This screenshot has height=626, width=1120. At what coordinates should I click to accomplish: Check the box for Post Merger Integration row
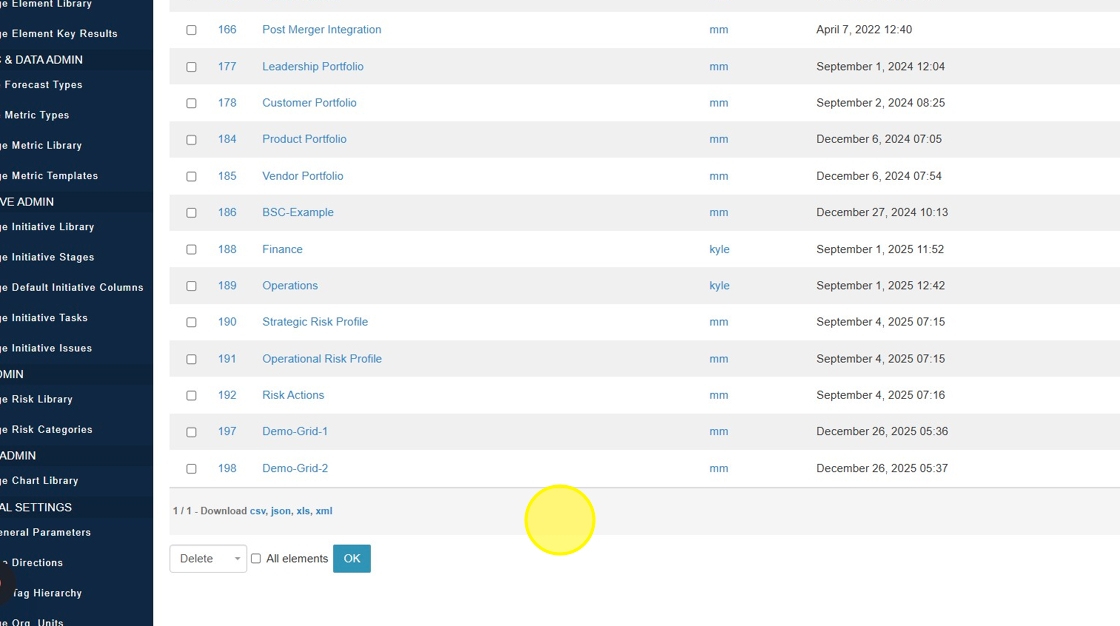click(191, 30)
